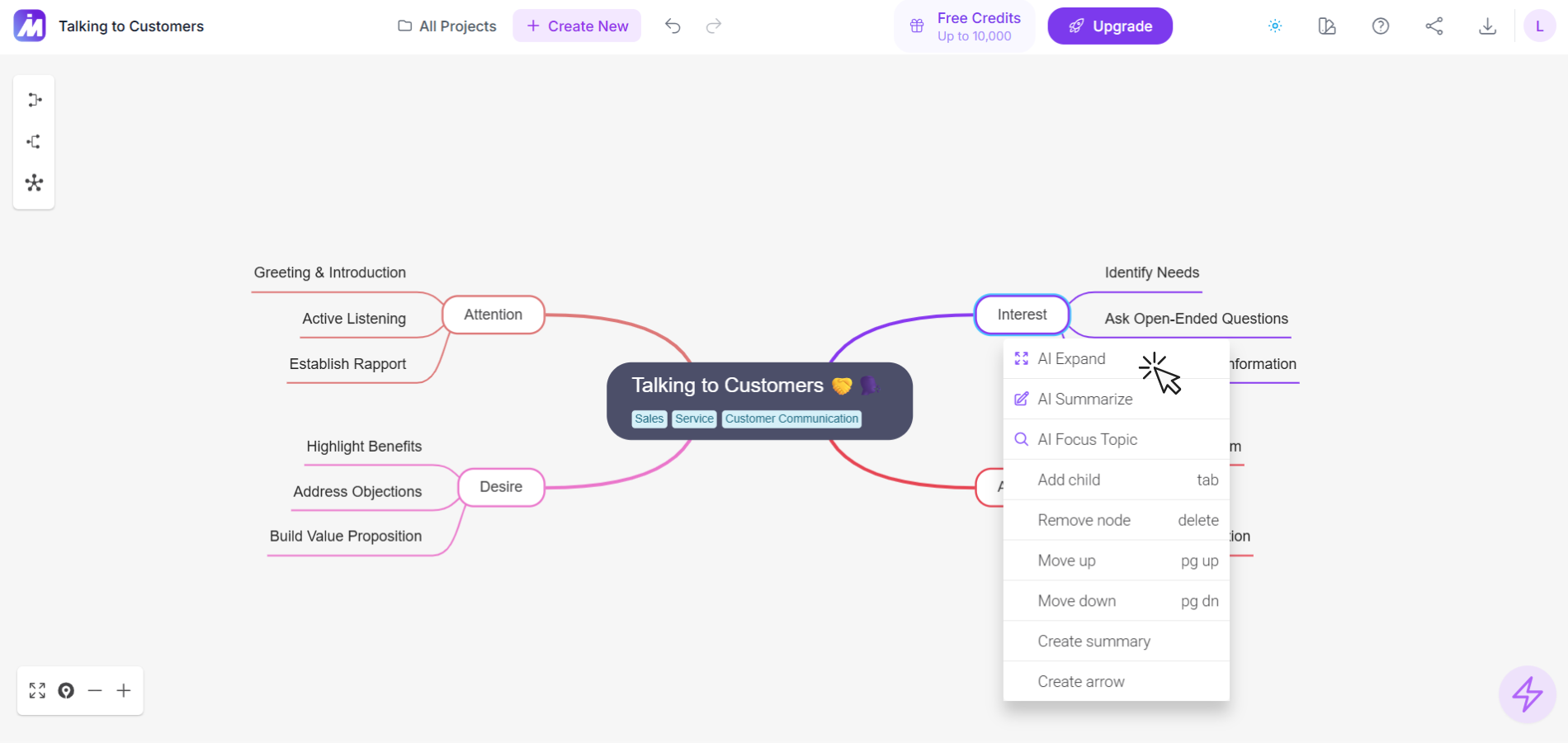
Task: Select the left-branching layout icon
Action: coord(34,142)
